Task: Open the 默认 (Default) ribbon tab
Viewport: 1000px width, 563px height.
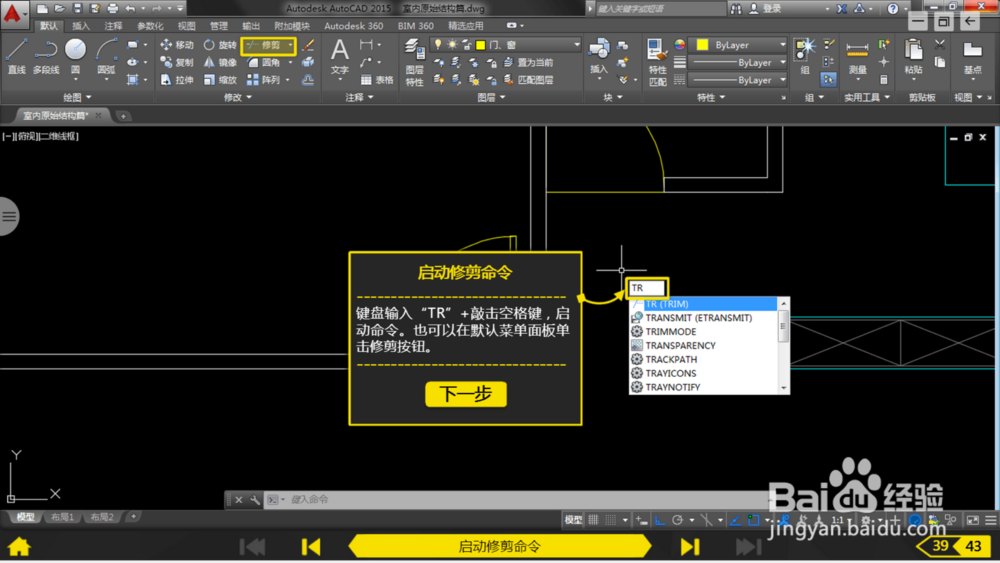Action: tap(48, 26)
